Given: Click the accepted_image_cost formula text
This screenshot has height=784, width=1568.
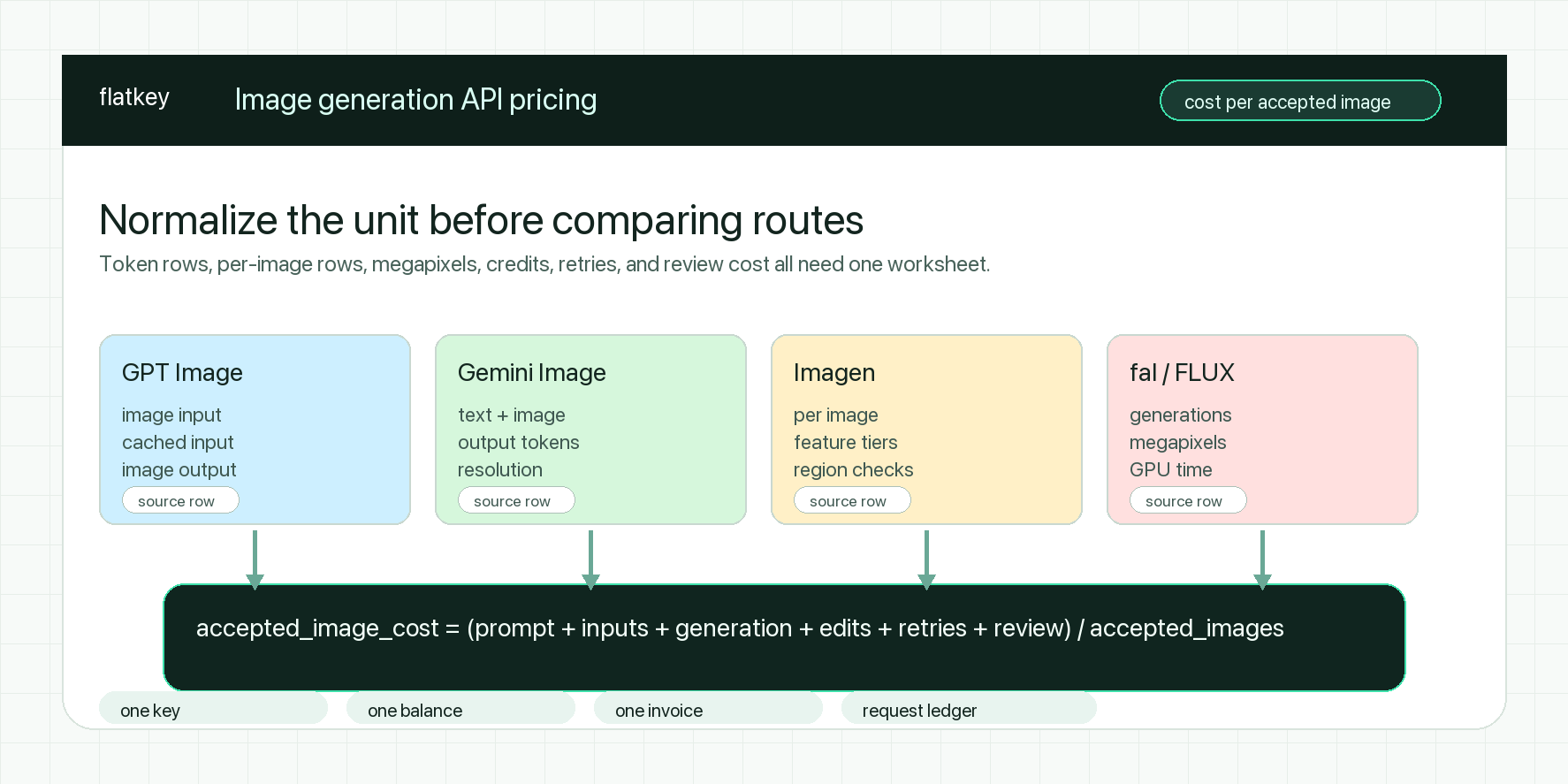Looking at the screenshot, I should tap(740, 628).
